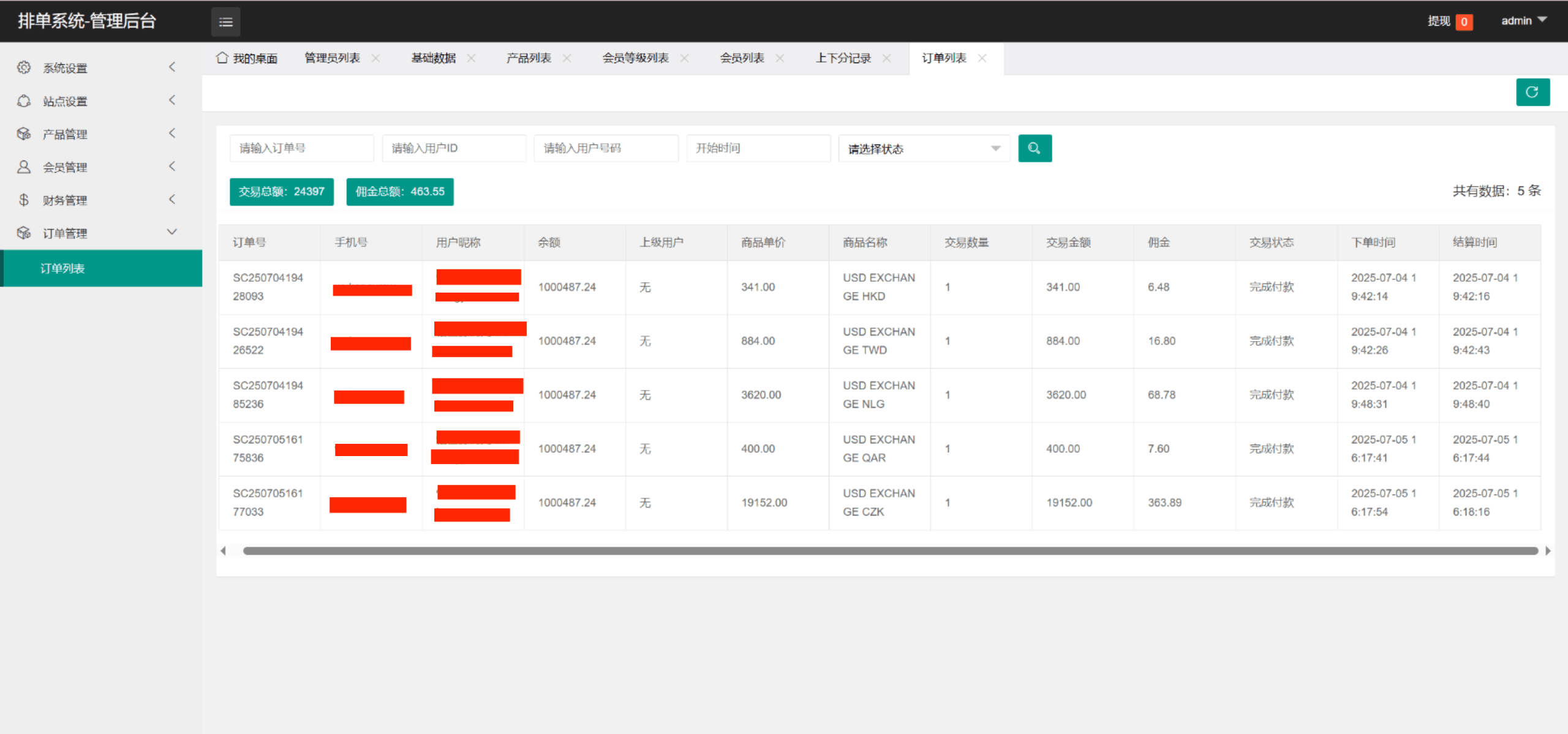Close the 会员列表 tab
1568x734 pixels.
pos(780,58)
